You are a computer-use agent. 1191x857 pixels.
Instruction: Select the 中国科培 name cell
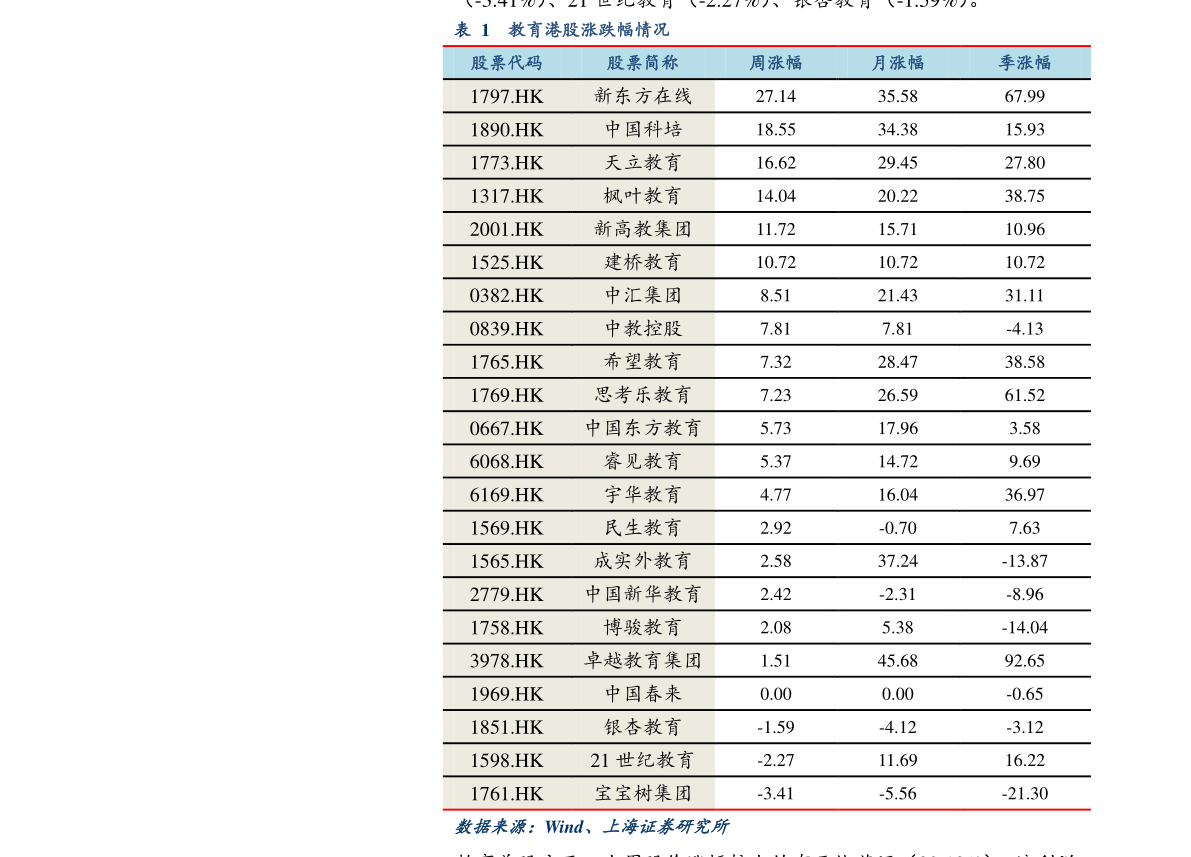coord(642,129)
